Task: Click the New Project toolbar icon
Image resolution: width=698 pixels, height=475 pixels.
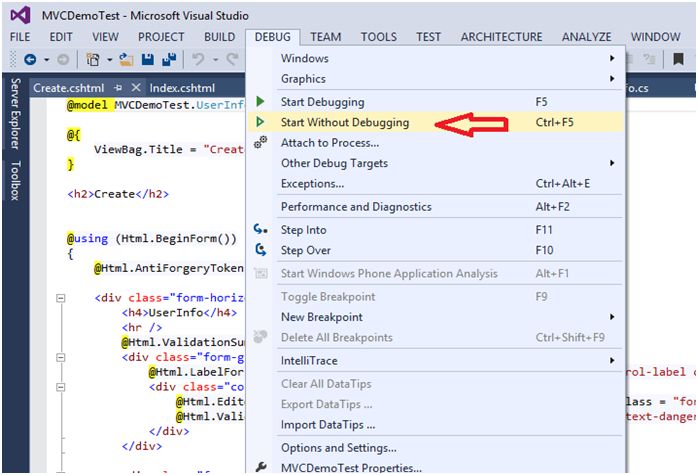Action: (x=93, y=59)
